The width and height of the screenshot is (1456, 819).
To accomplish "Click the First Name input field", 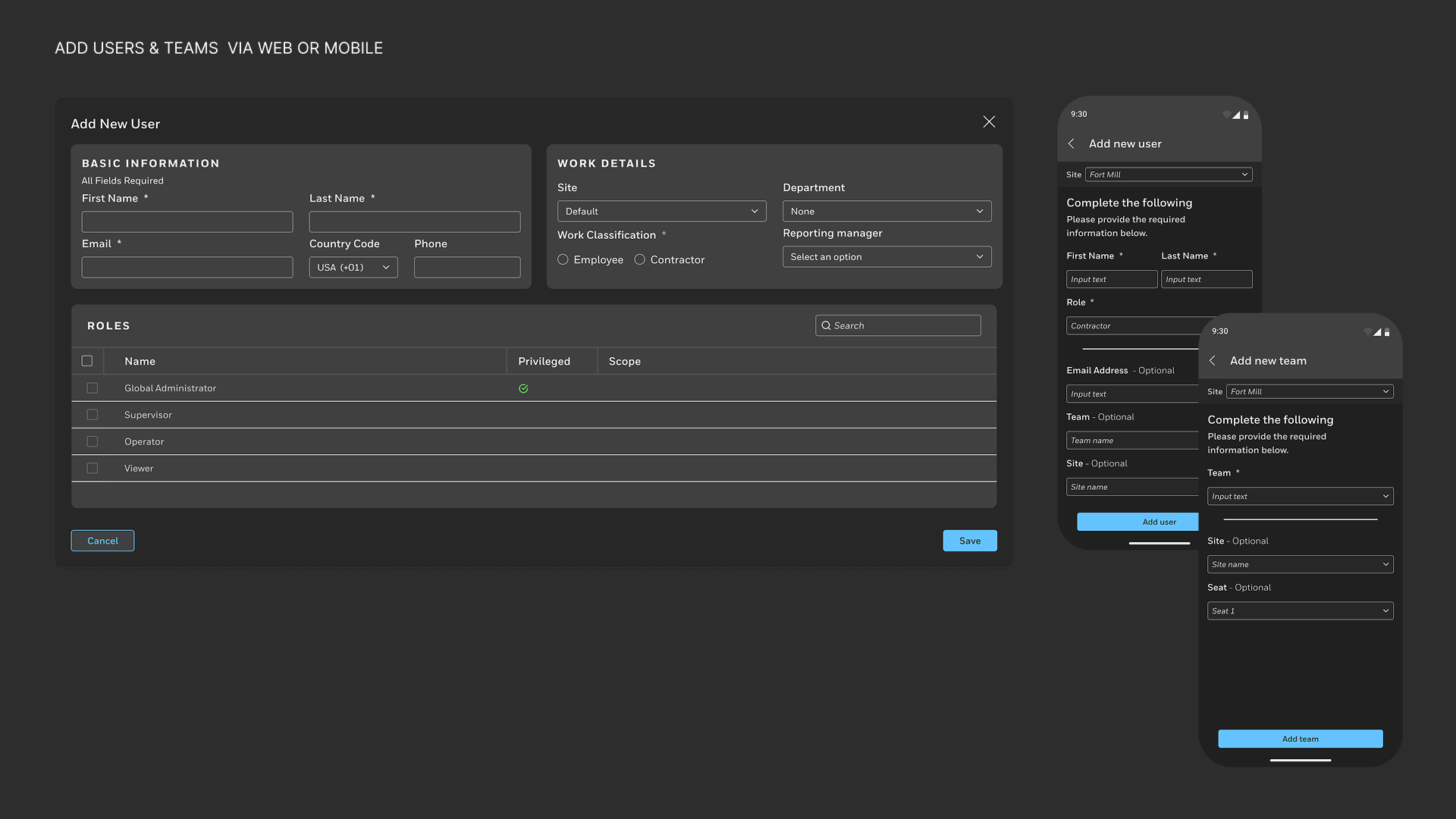I will 187,222.
